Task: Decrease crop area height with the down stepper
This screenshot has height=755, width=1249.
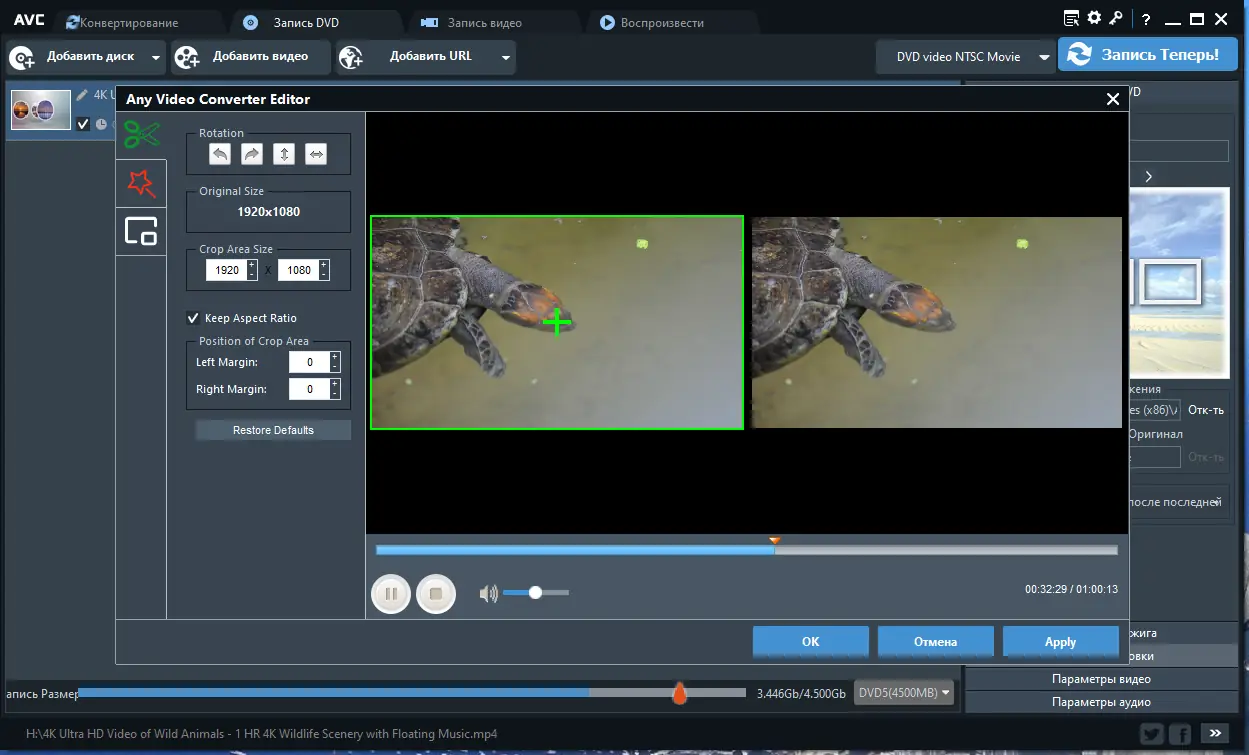Action: [x=322, y=275]
